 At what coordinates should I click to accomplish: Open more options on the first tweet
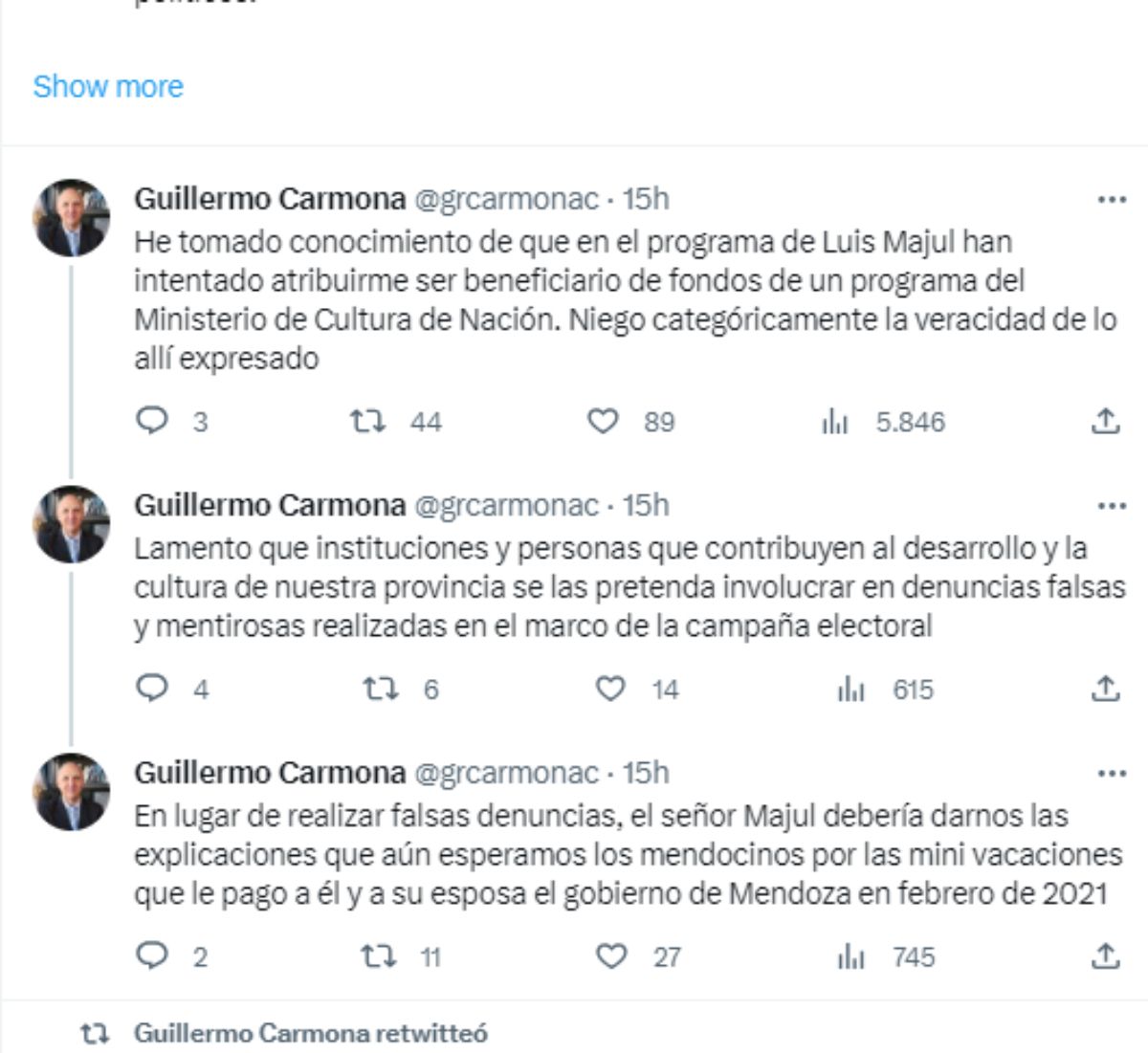pos(1111,200)
